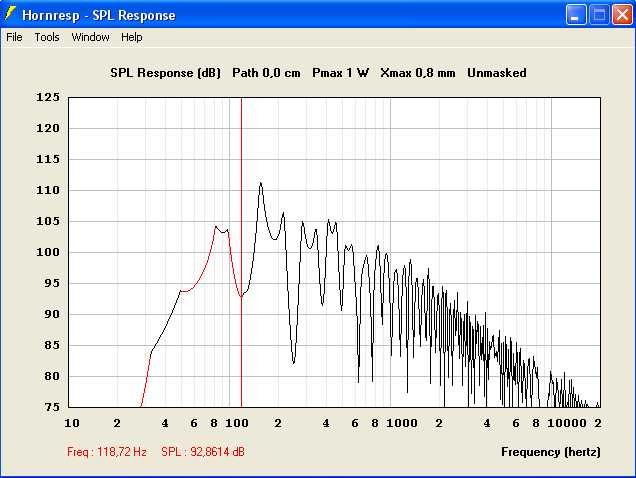
Task: Minimize the Hornresp SPL Response window
Action: [x=576, y=15]
